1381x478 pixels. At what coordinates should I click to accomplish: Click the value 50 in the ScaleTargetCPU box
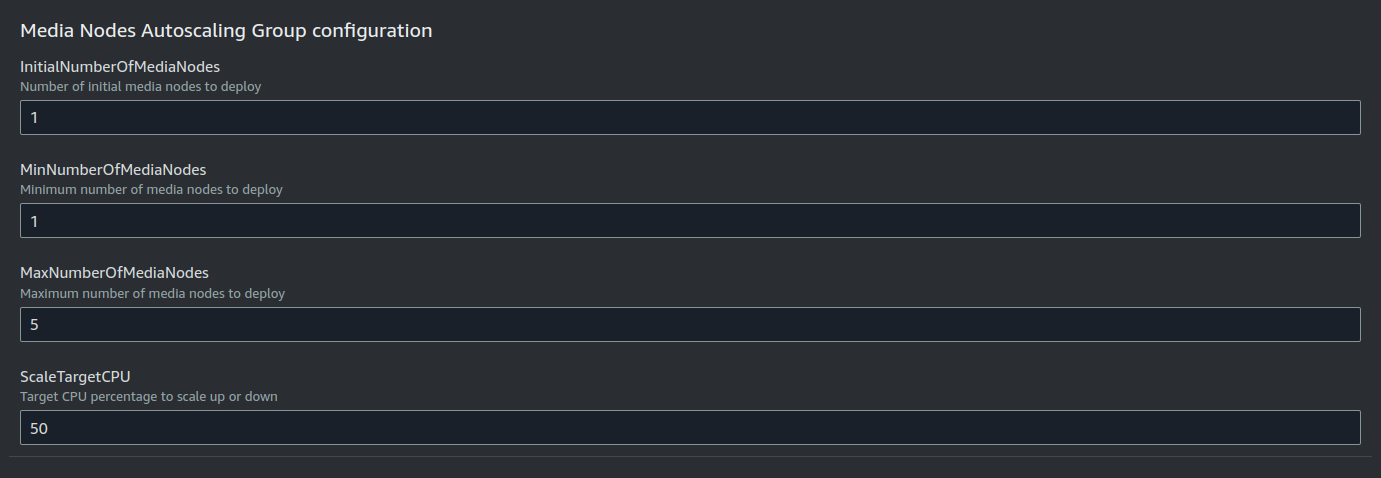point(39,428)
